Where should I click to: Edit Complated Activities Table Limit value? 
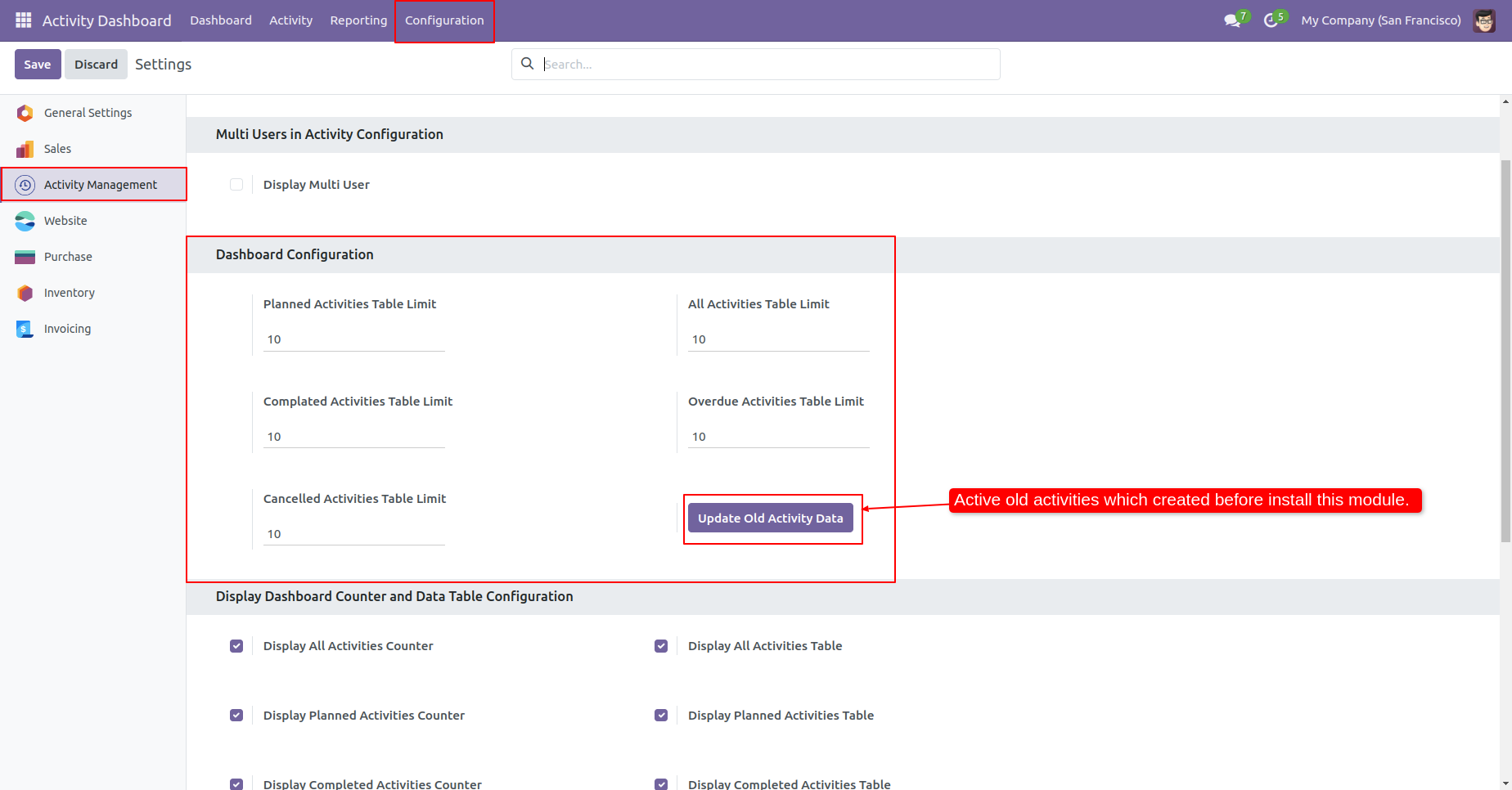click(x=354, y=437)
